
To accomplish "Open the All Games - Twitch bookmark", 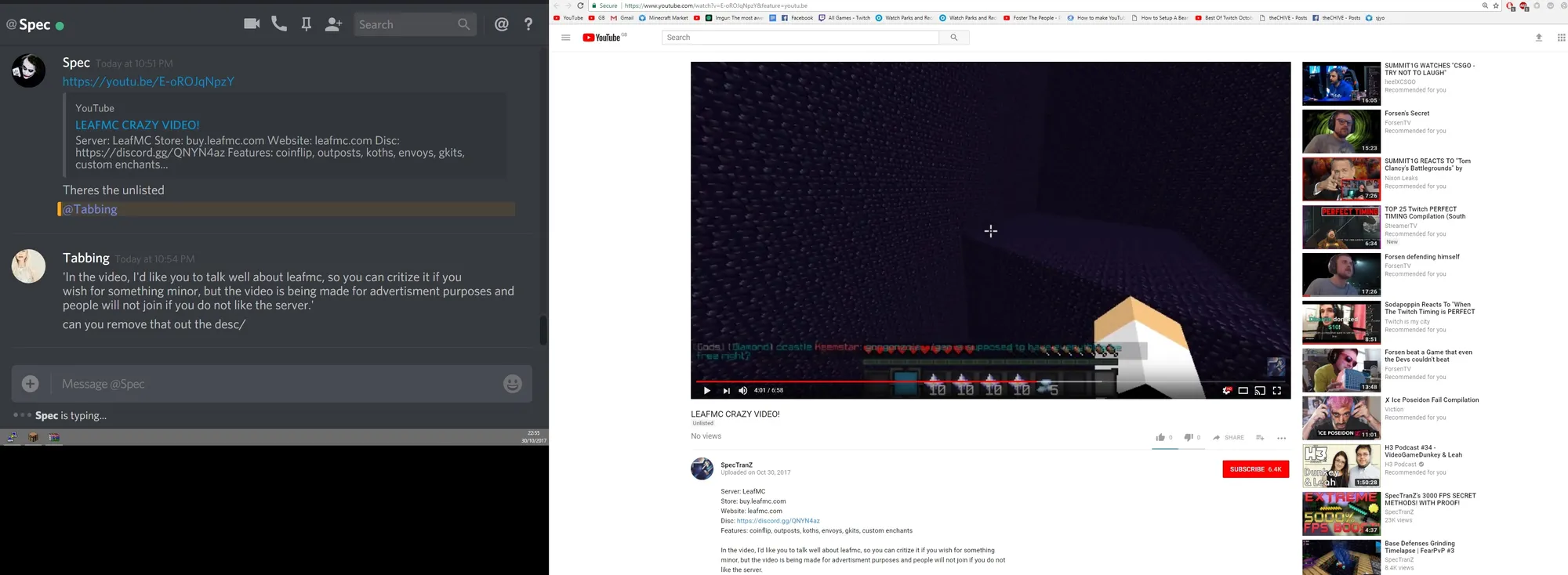I will click(844, 17).
